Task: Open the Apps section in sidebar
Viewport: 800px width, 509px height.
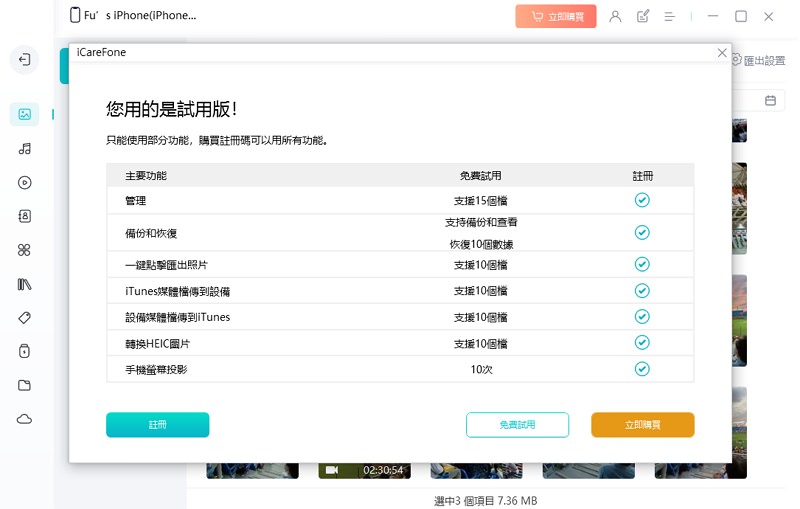Action: pyautogui.click(x=24, y=250)
